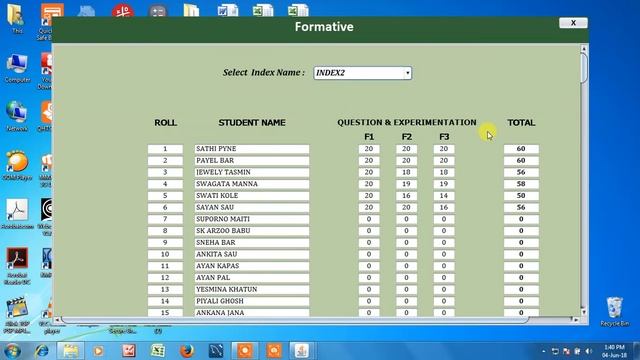Open the Windows Start menu
Viewport: 640px width, 360px height.
(12, 351)
